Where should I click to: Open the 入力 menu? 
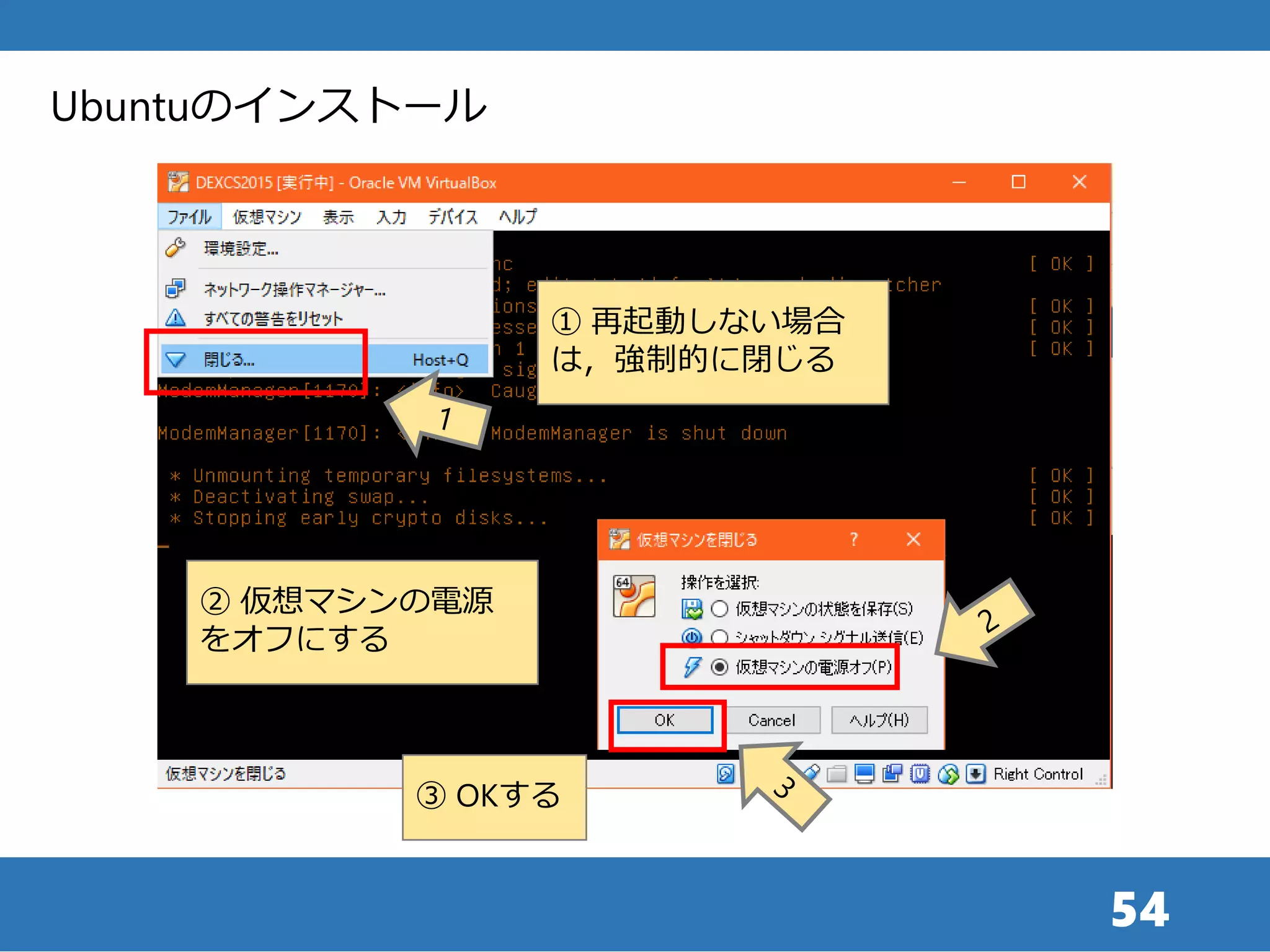click(x=391, y=216)
